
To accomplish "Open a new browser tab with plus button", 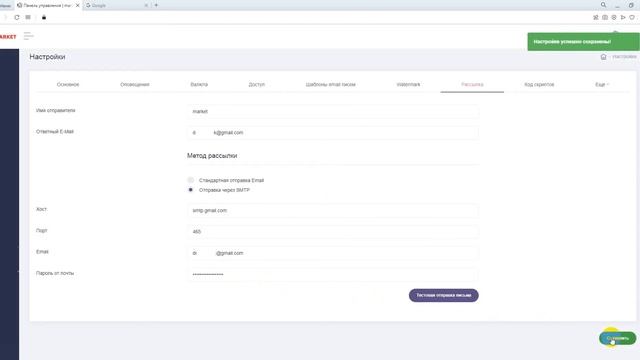I will tap(156, 5).
